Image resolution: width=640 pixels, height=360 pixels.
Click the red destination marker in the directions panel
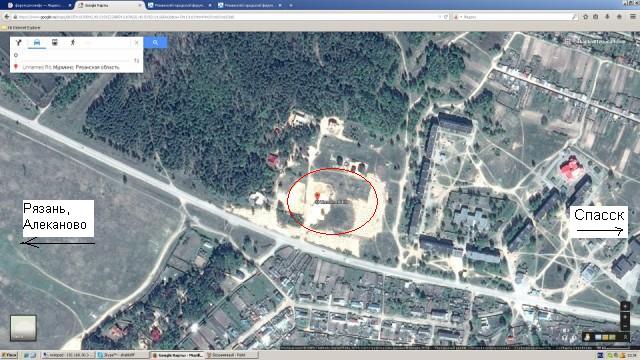coord(16,67)
